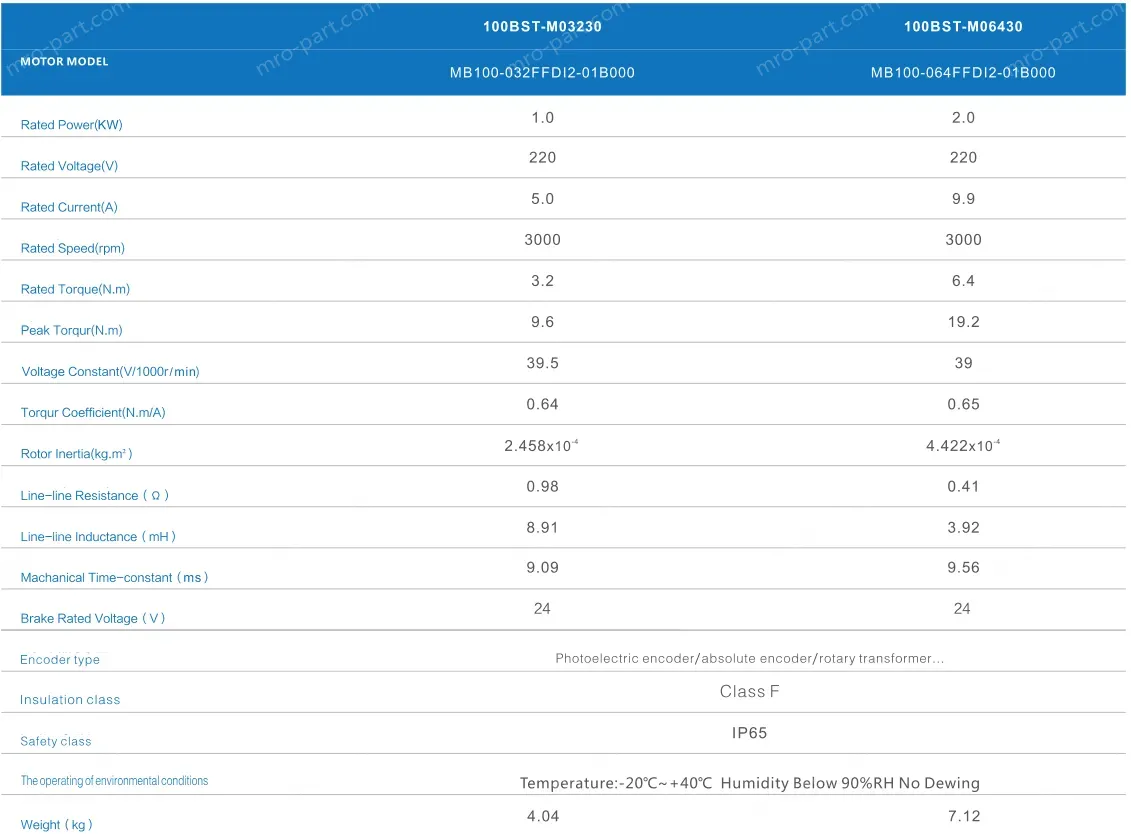The image size is (1131, 834).
Task: Select the Weight value 7.12
Action: click(x=964, y=817)
